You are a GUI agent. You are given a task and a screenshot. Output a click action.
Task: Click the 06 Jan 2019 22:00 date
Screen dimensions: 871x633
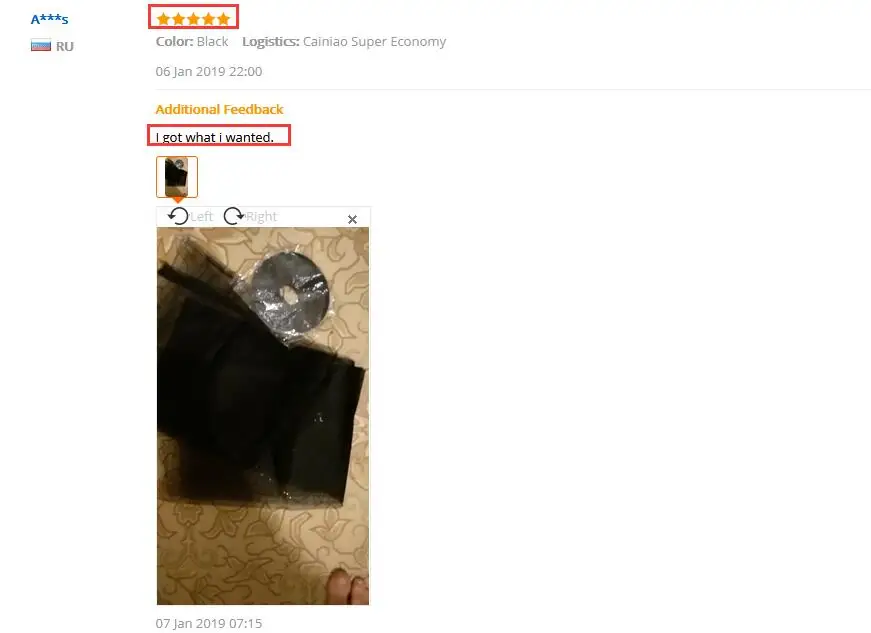coord(209,72)
